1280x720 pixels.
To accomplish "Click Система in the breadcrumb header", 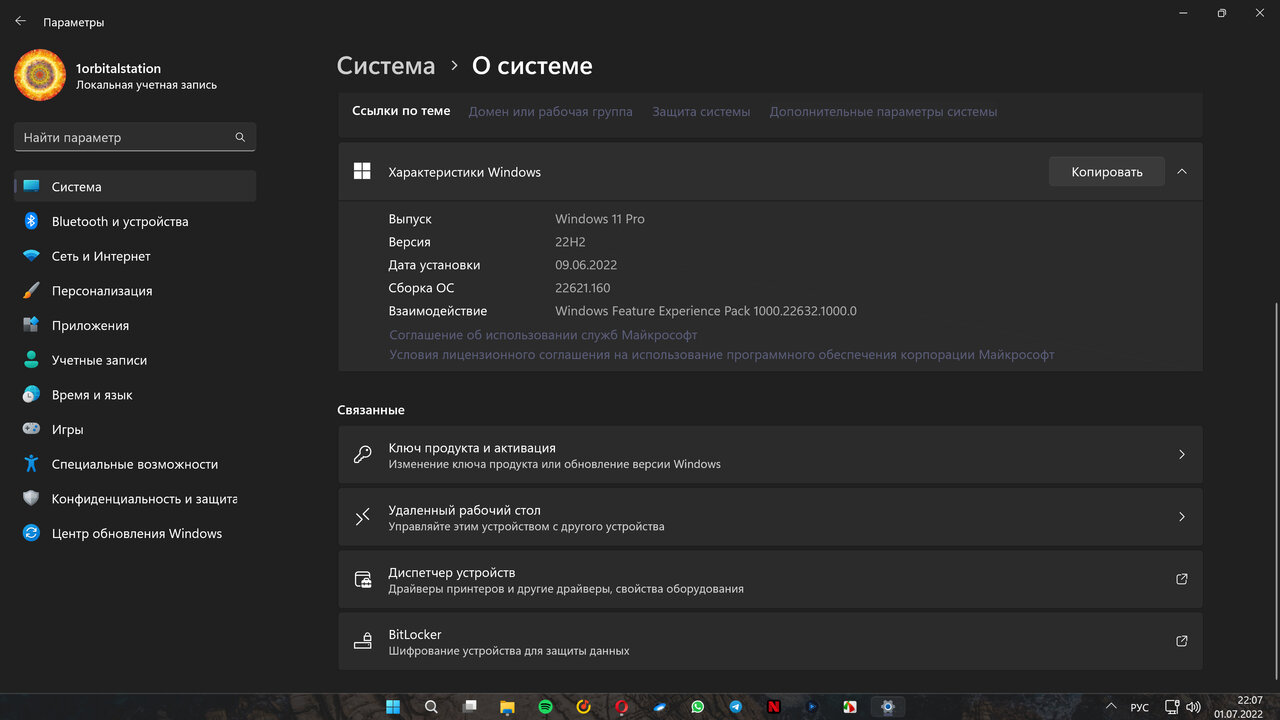I will [386, 66].
